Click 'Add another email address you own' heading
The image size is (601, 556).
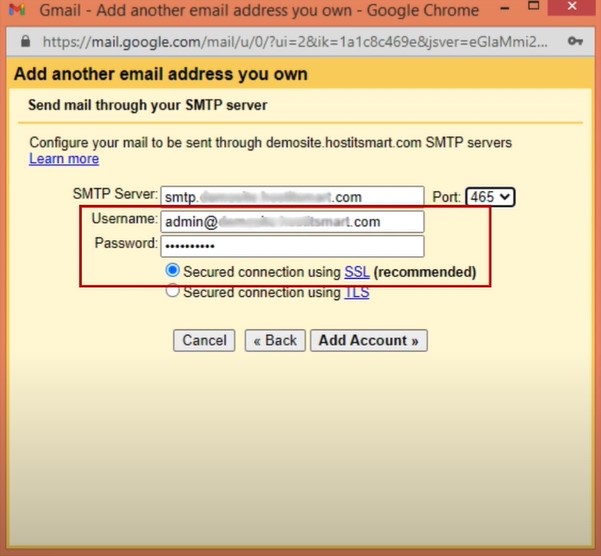tap(161, 74)
